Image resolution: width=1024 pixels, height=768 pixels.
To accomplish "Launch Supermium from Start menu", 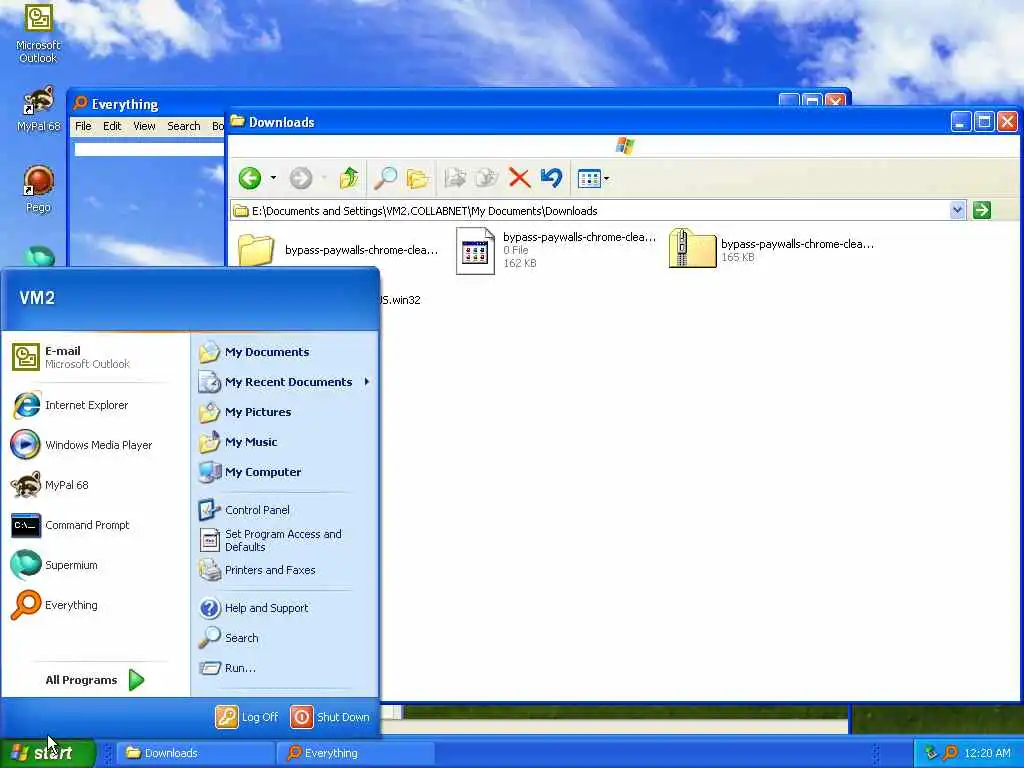I will (x=95, y=566).
